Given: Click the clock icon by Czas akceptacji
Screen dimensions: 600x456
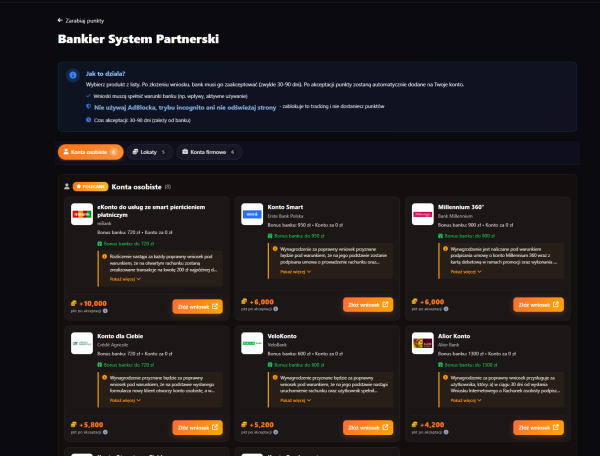Looking at the screenshot, I should point(88,120).
